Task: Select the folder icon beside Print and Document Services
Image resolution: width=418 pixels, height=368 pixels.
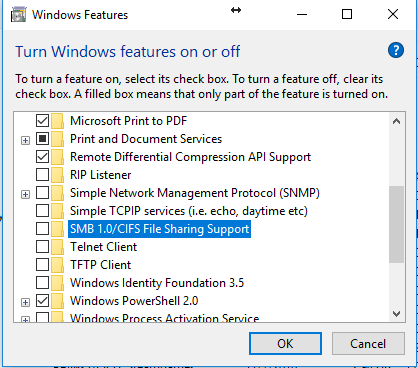Action: click(57, 139)
